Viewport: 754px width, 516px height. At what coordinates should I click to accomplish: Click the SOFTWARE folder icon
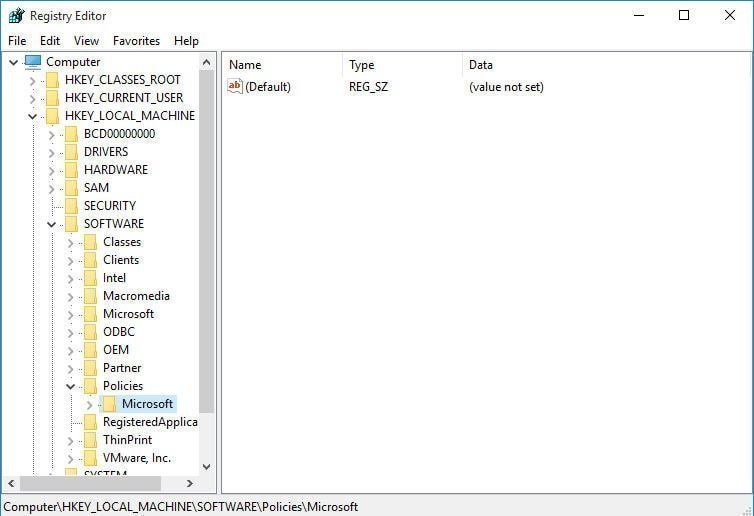coord(71,224)
